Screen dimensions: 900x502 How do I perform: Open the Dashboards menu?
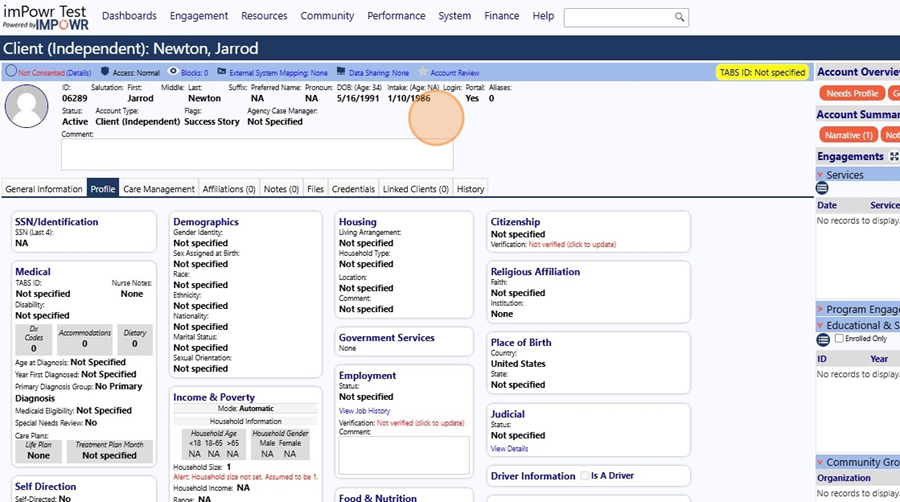129,16
